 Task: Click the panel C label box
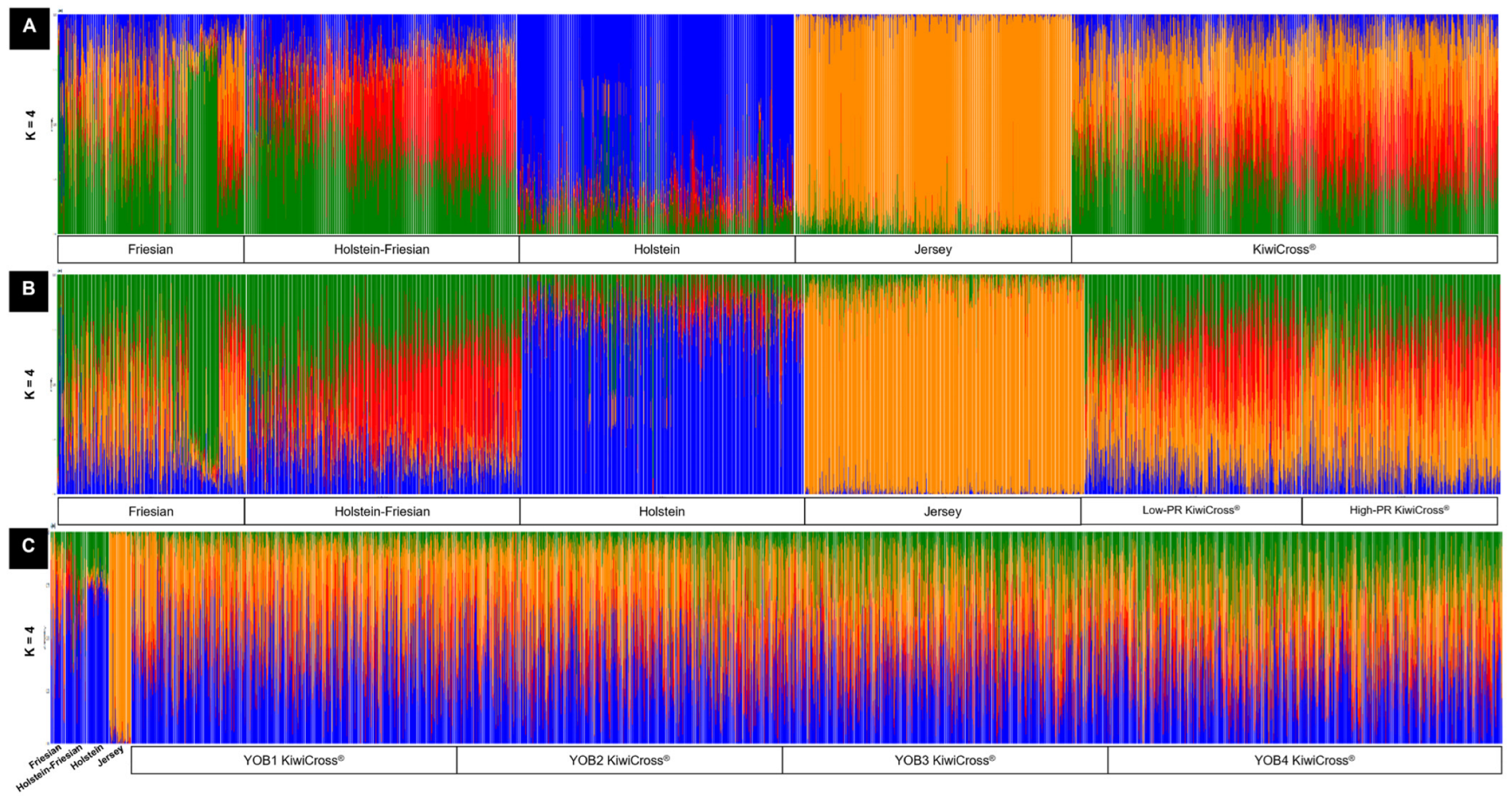click(x=28, y=548)
